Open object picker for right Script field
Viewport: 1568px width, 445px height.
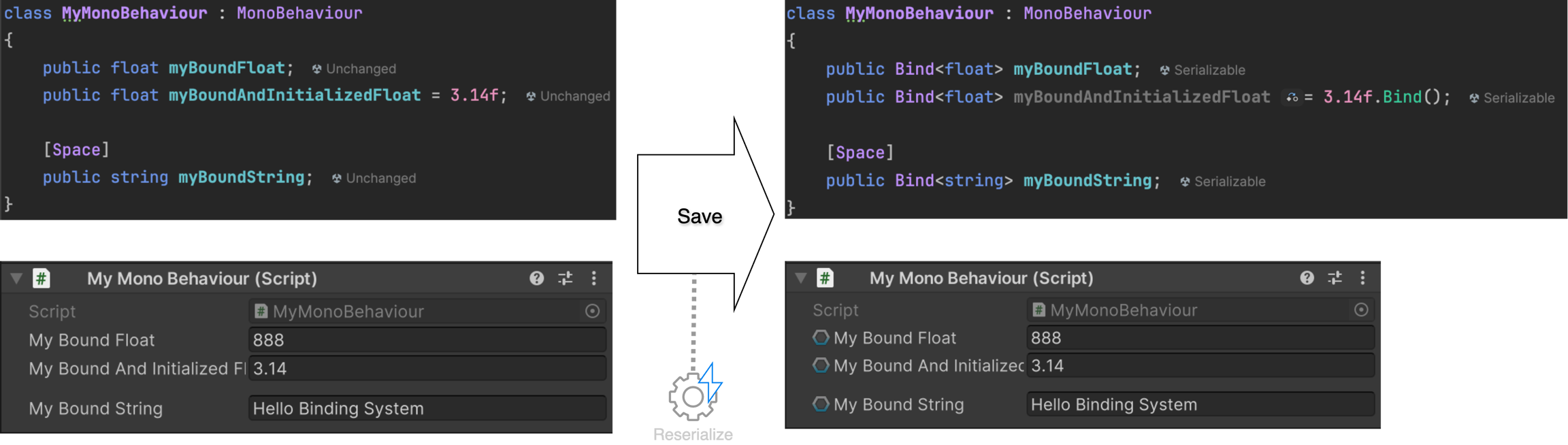coord(1361,310)
